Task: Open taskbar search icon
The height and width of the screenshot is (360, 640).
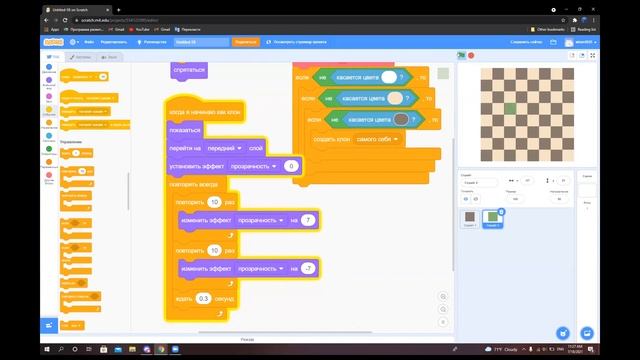Action: pos(61,349)
